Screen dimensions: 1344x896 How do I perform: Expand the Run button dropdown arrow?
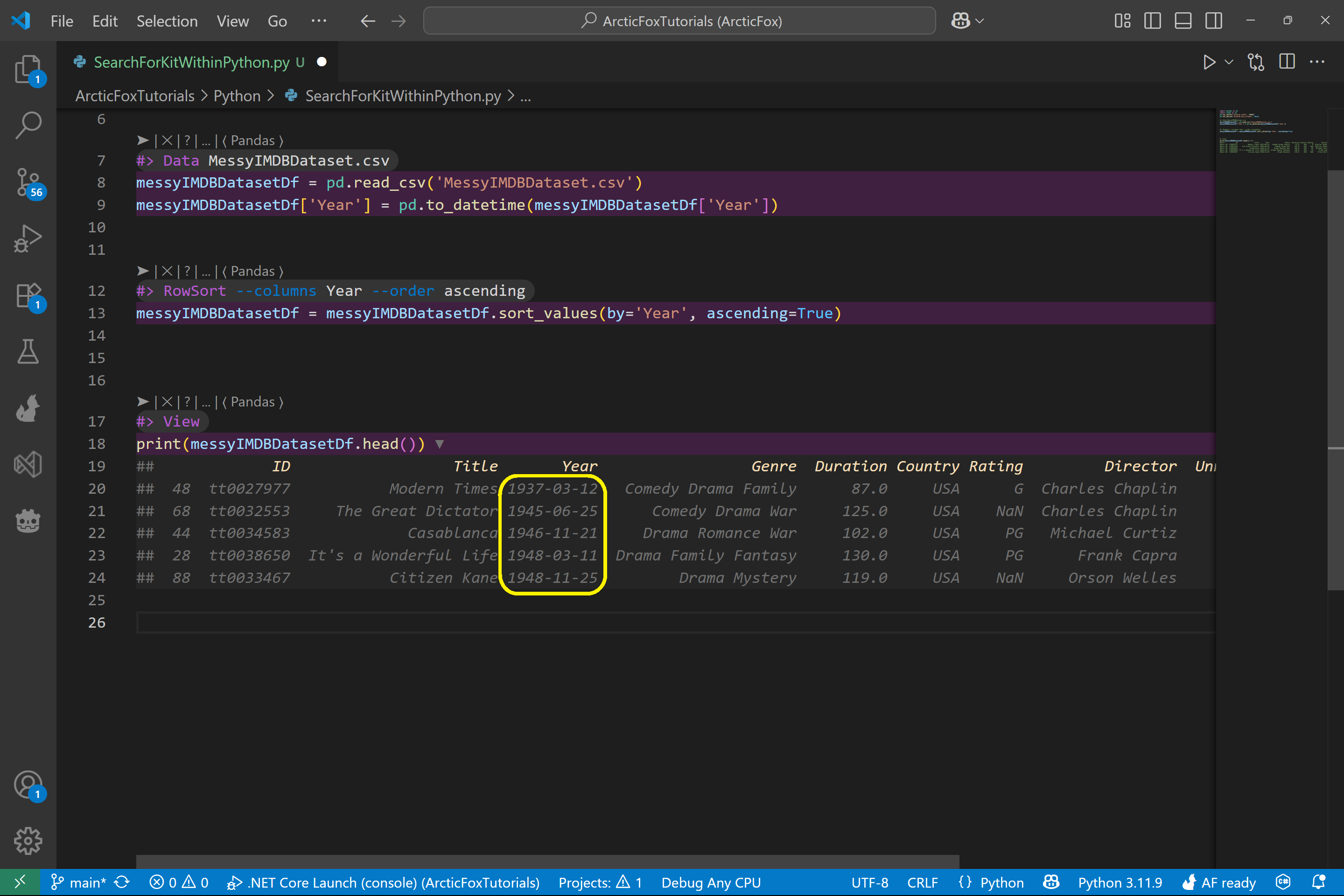click(1229, 62)
